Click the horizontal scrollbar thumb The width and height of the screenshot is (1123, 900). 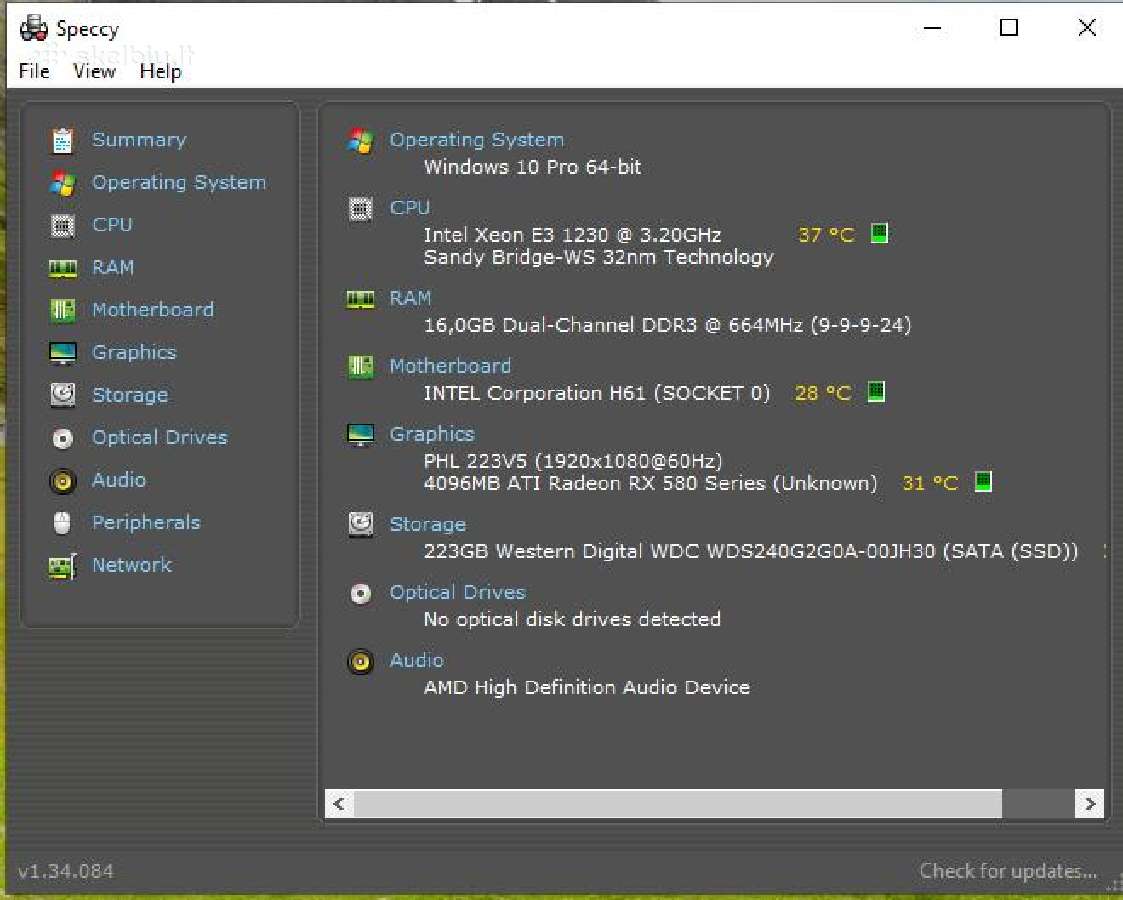(x=678, y=803)
